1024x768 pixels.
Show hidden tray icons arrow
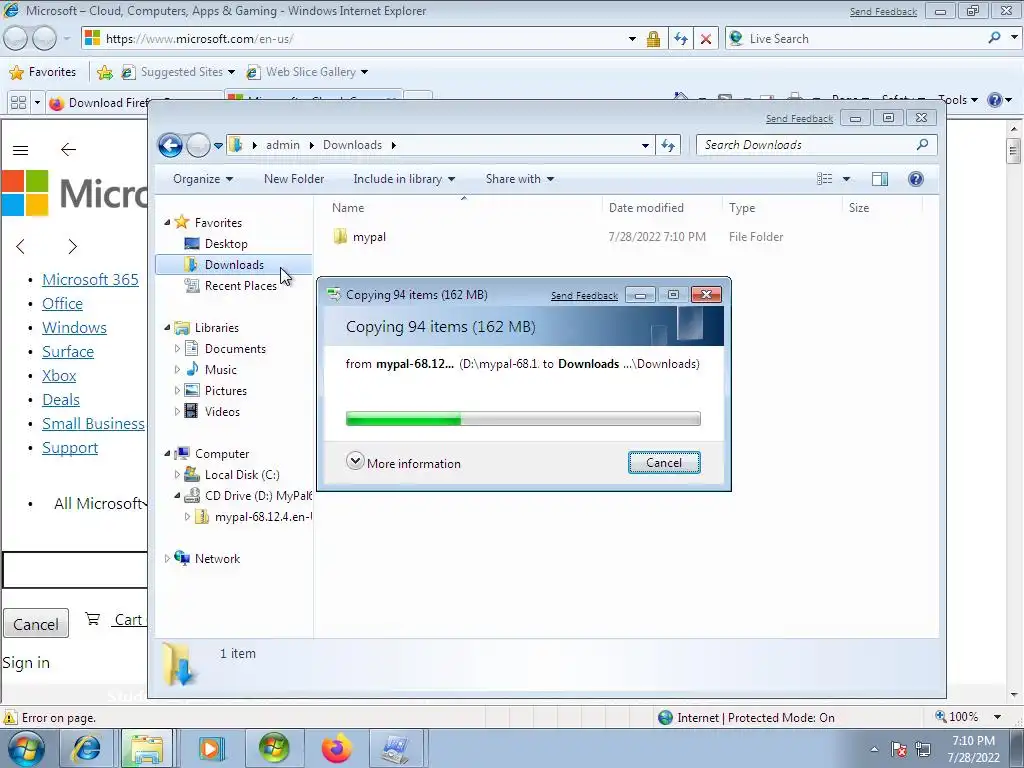(x=874, y=750)
